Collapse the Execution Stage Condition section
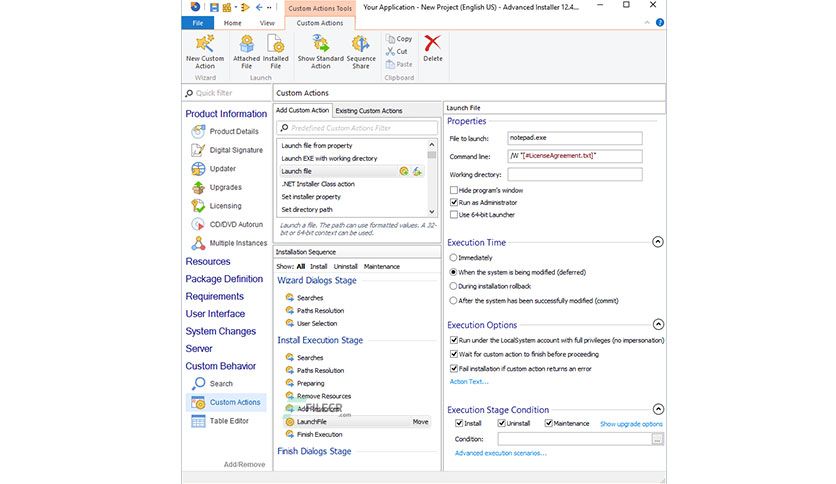 click(658, 409)
